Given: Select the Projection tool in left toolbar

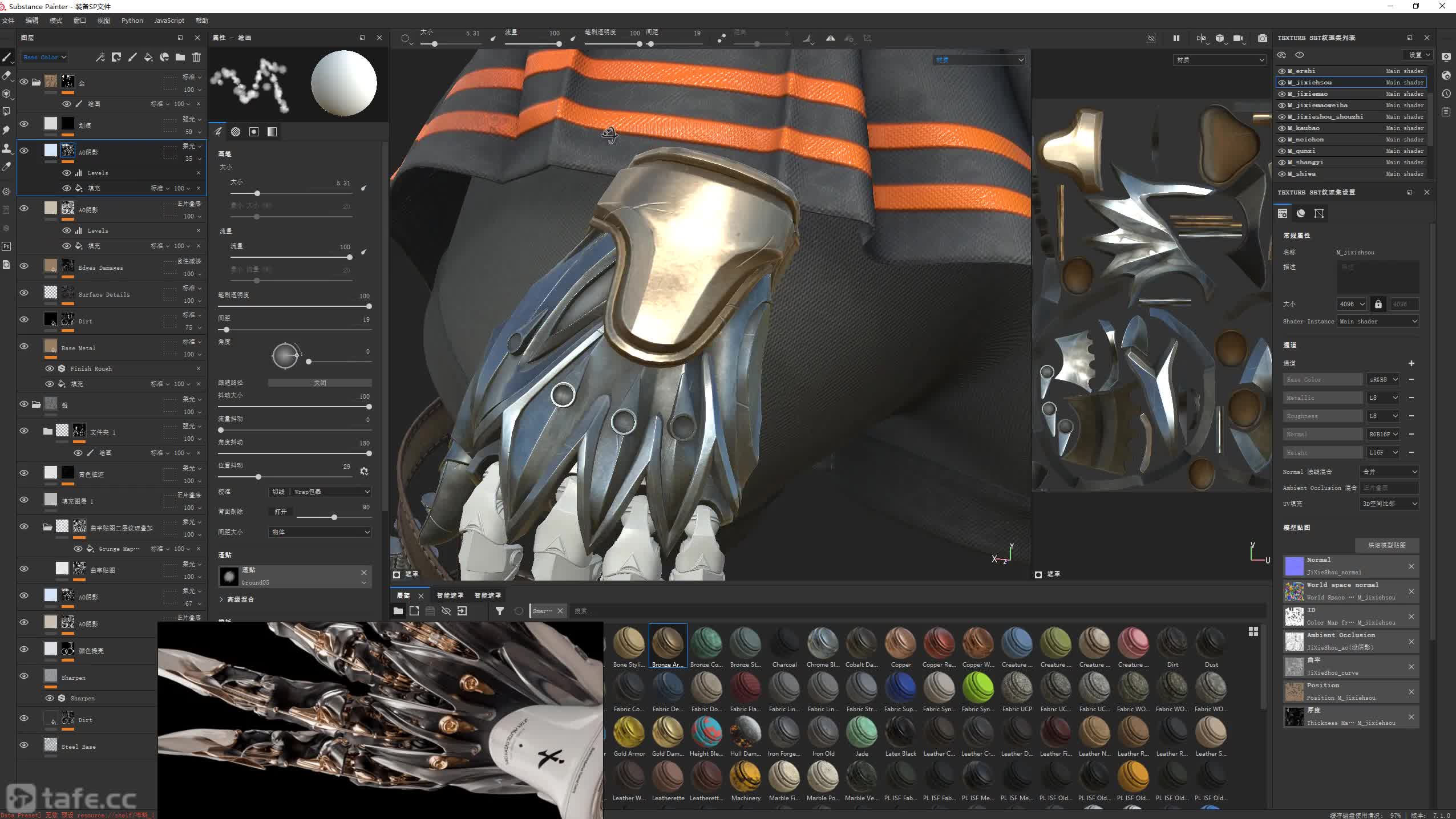Looking at the screenshot, I should point(7,94).
